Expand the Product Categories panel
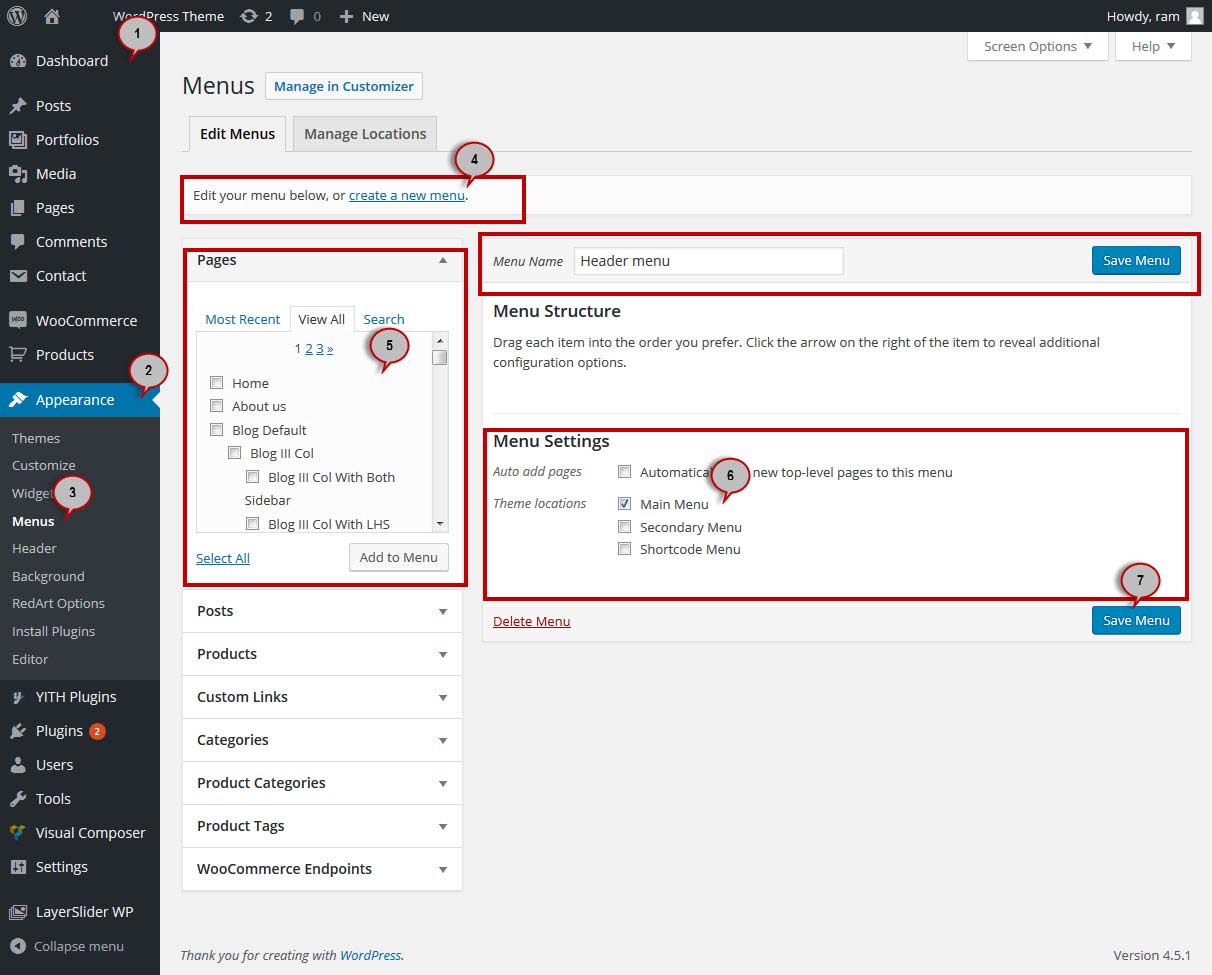The width and height of the screenshot is (1212, 975). point(443,783)
